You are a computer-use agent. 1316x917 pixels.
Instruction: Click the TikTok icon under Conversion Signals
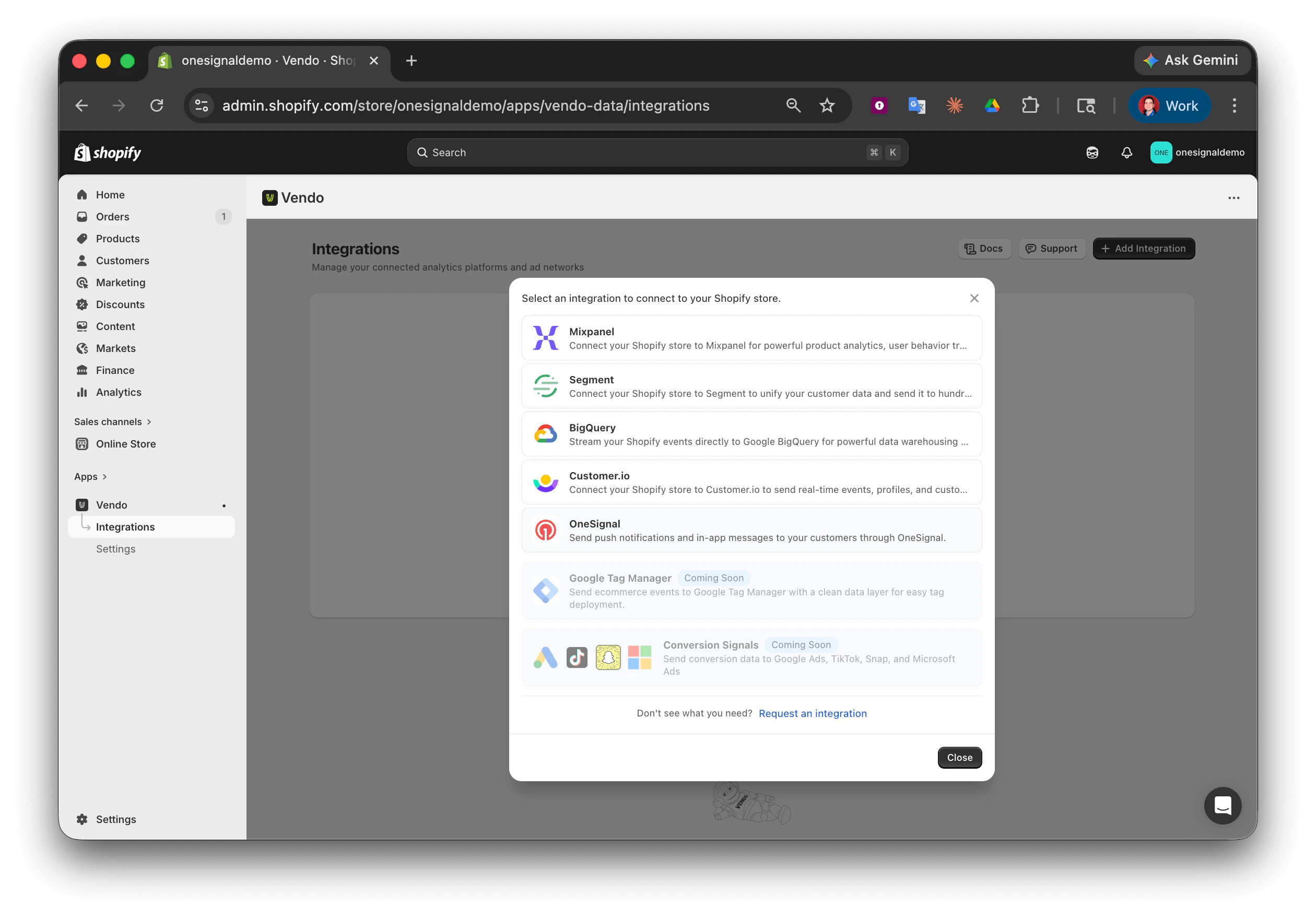pyautogui.click(x=577, y=657)
